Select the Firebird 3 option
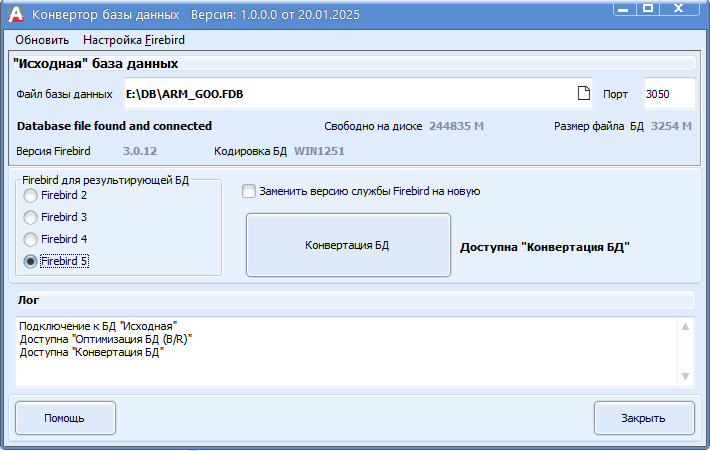 (31, 217)
